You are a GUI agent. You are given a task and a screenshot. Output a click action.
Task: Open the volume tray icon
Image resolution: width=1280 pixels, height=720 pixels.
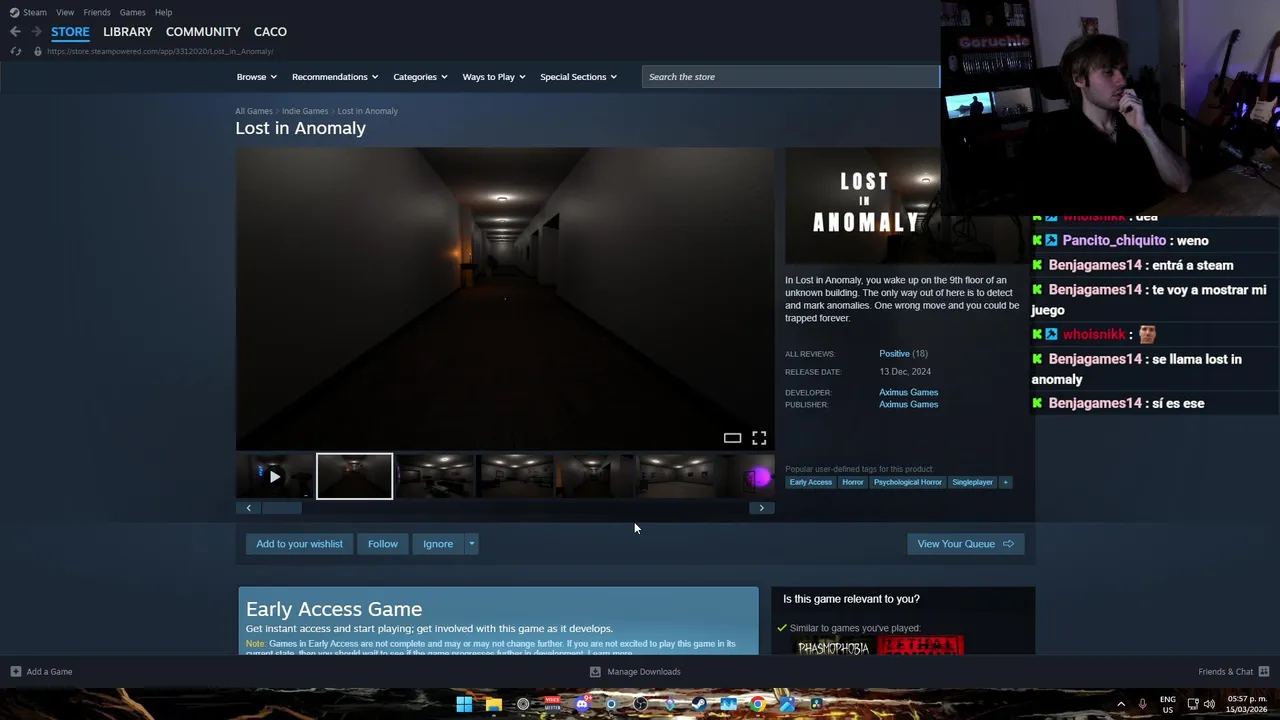click(x=1209, y=704)
